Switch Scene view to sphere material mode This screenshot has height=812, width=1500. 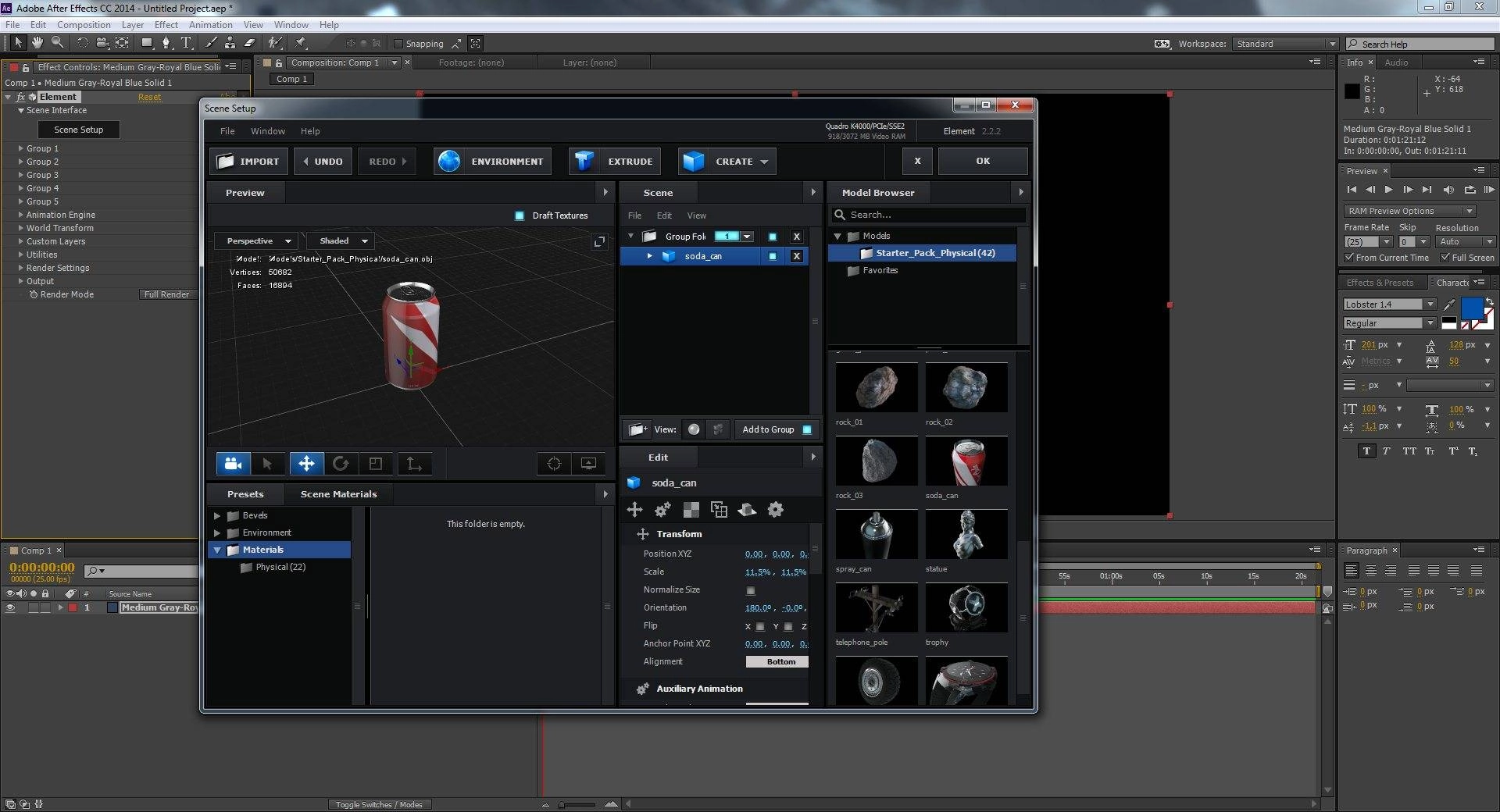(694, 429)
